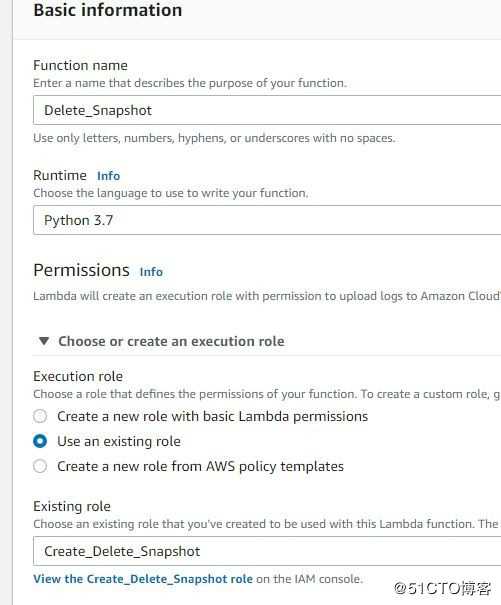This screenshot has height=605, width=501.
Task: Click the Runtime label text
Action: [x=60, y=176]
